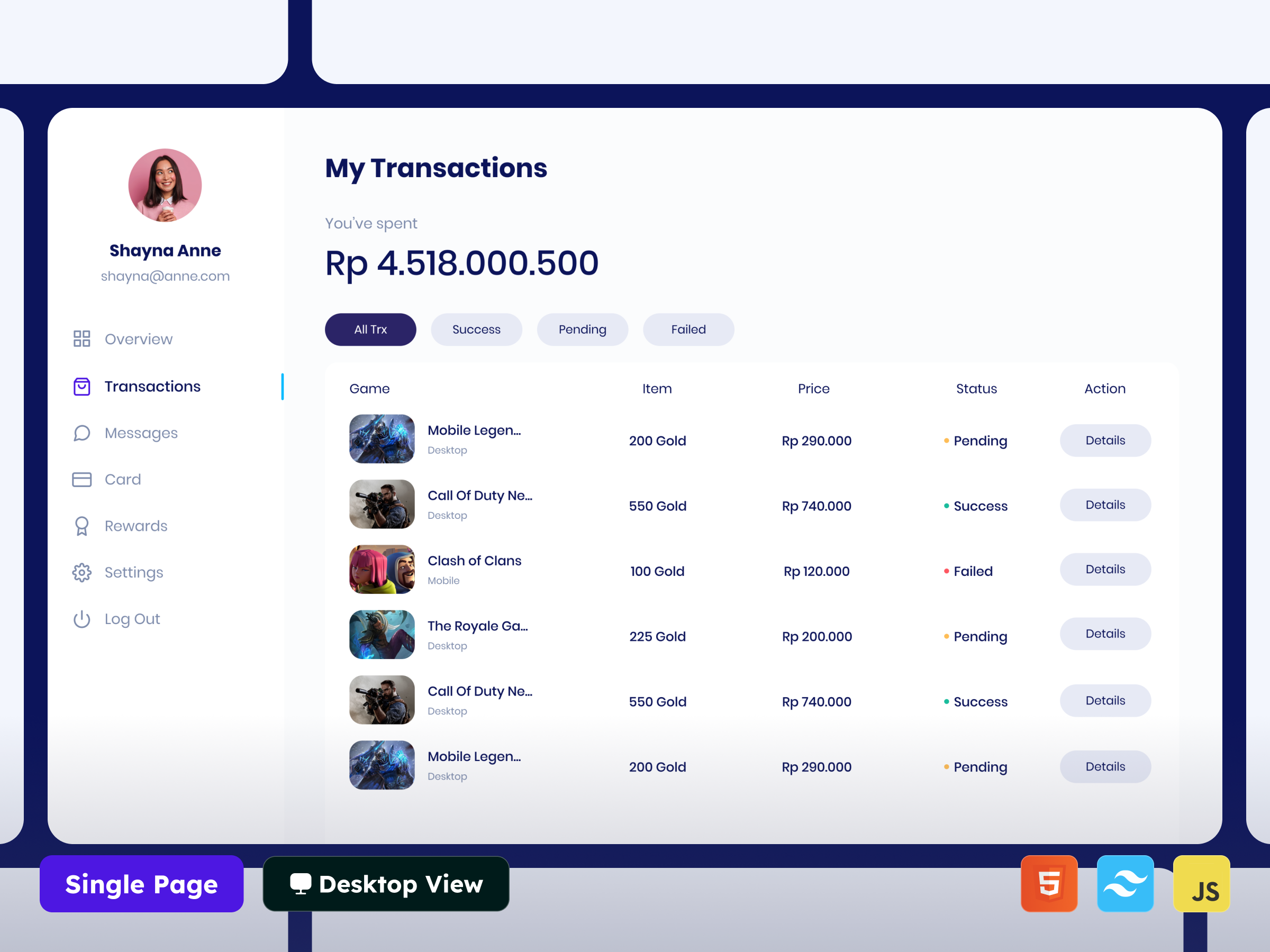Open Details for first Mobile Legends Rp 290.000 row
Screen dimensions: 1270x952
[x=1105, y=440]
